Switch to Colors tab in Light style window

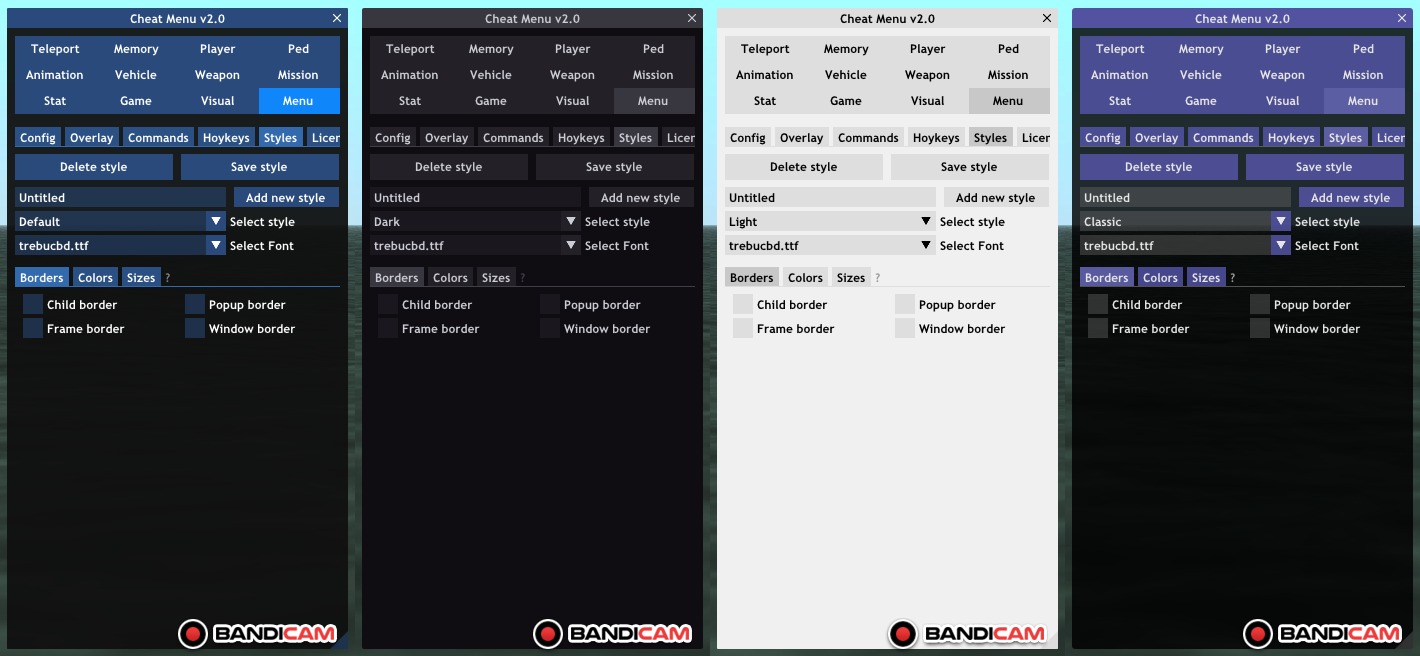click(805, 277)
